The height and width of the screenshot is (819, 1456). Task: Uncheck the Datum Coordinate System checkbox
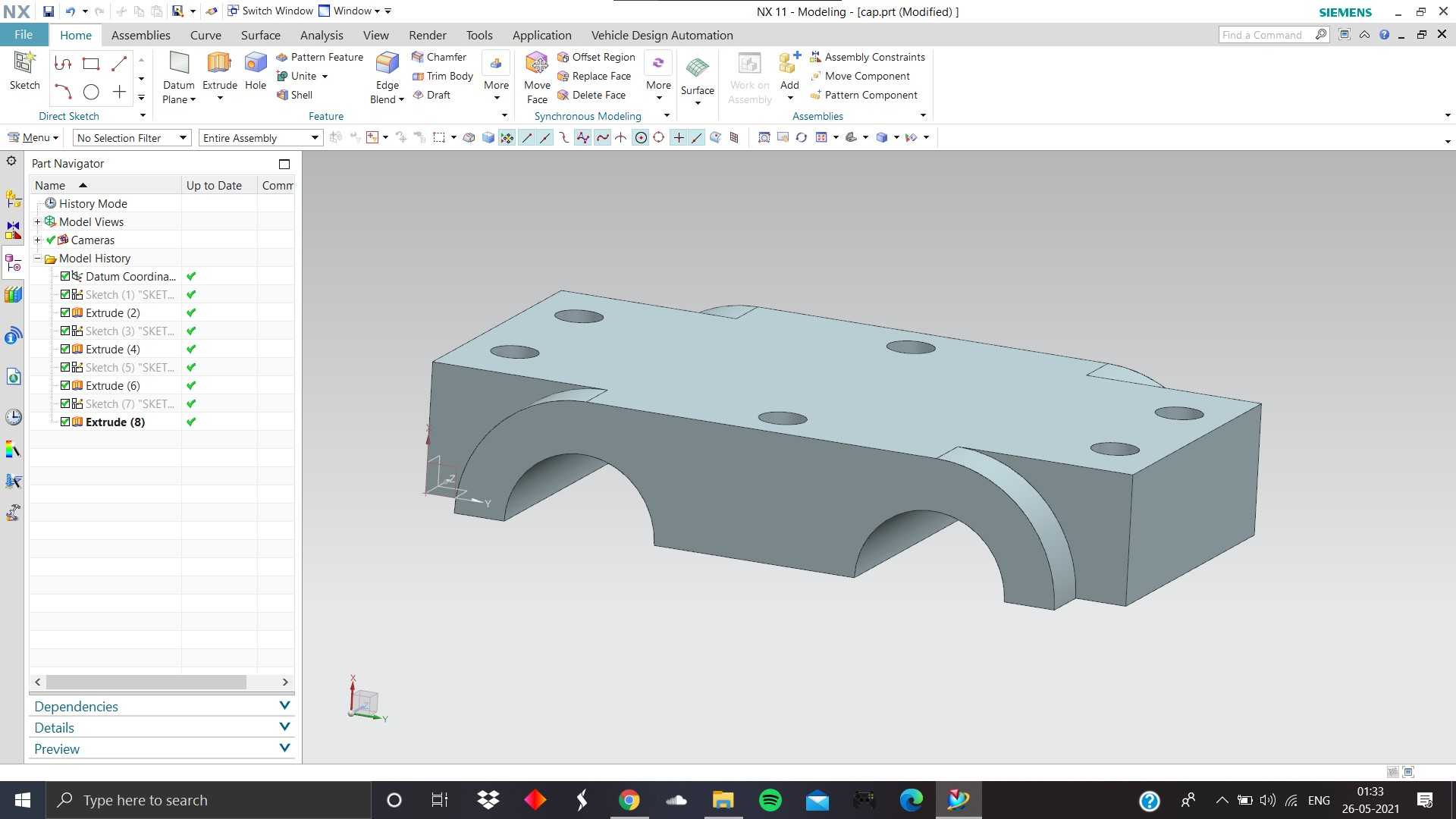click(65, 276)
